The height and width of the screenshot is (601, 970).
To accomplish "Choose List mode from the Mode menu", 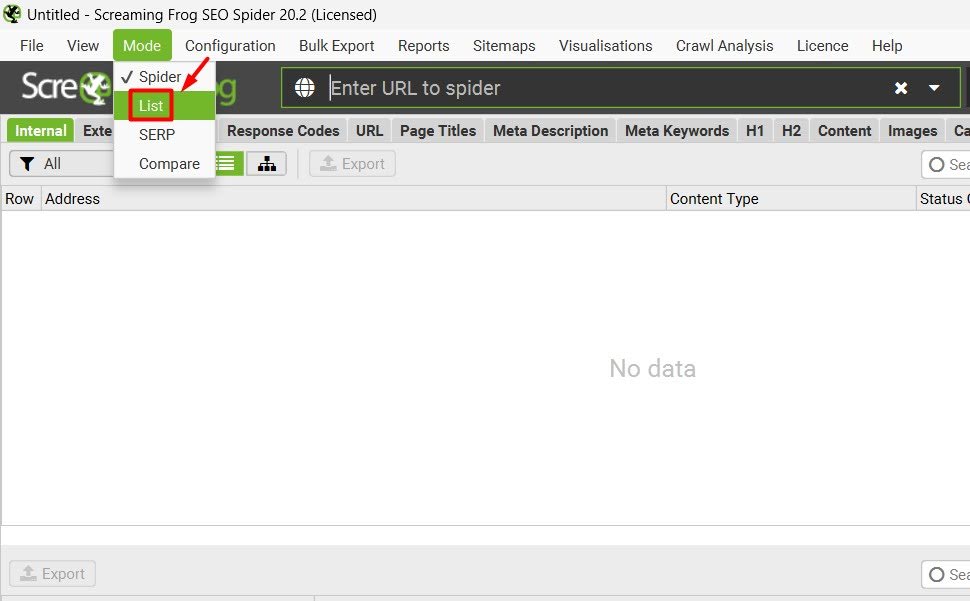I will (164, 106).
